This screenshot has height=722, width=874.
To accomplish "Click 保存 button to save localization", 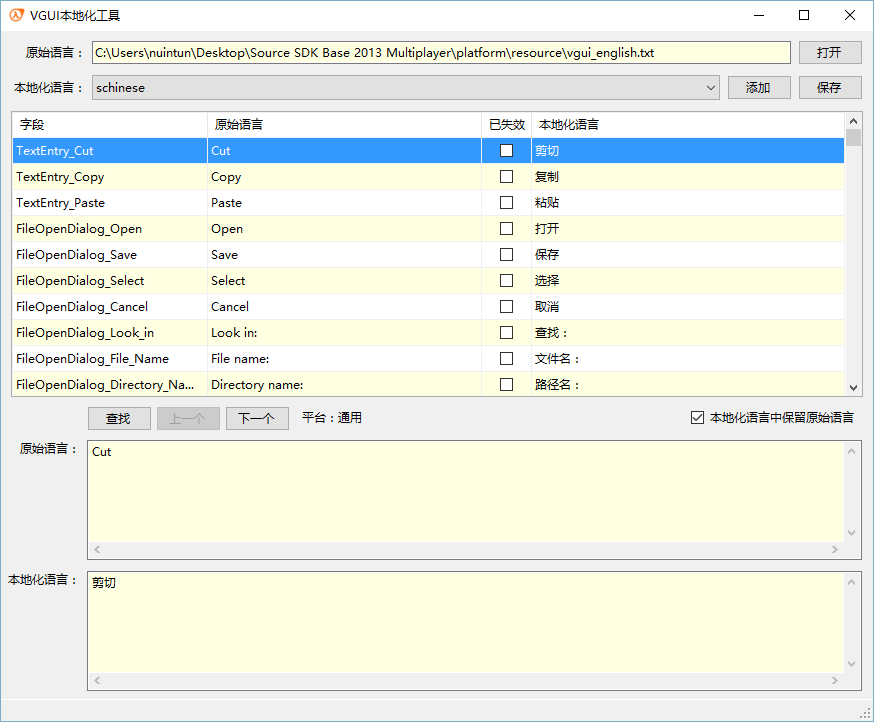I will pos(830,88).
